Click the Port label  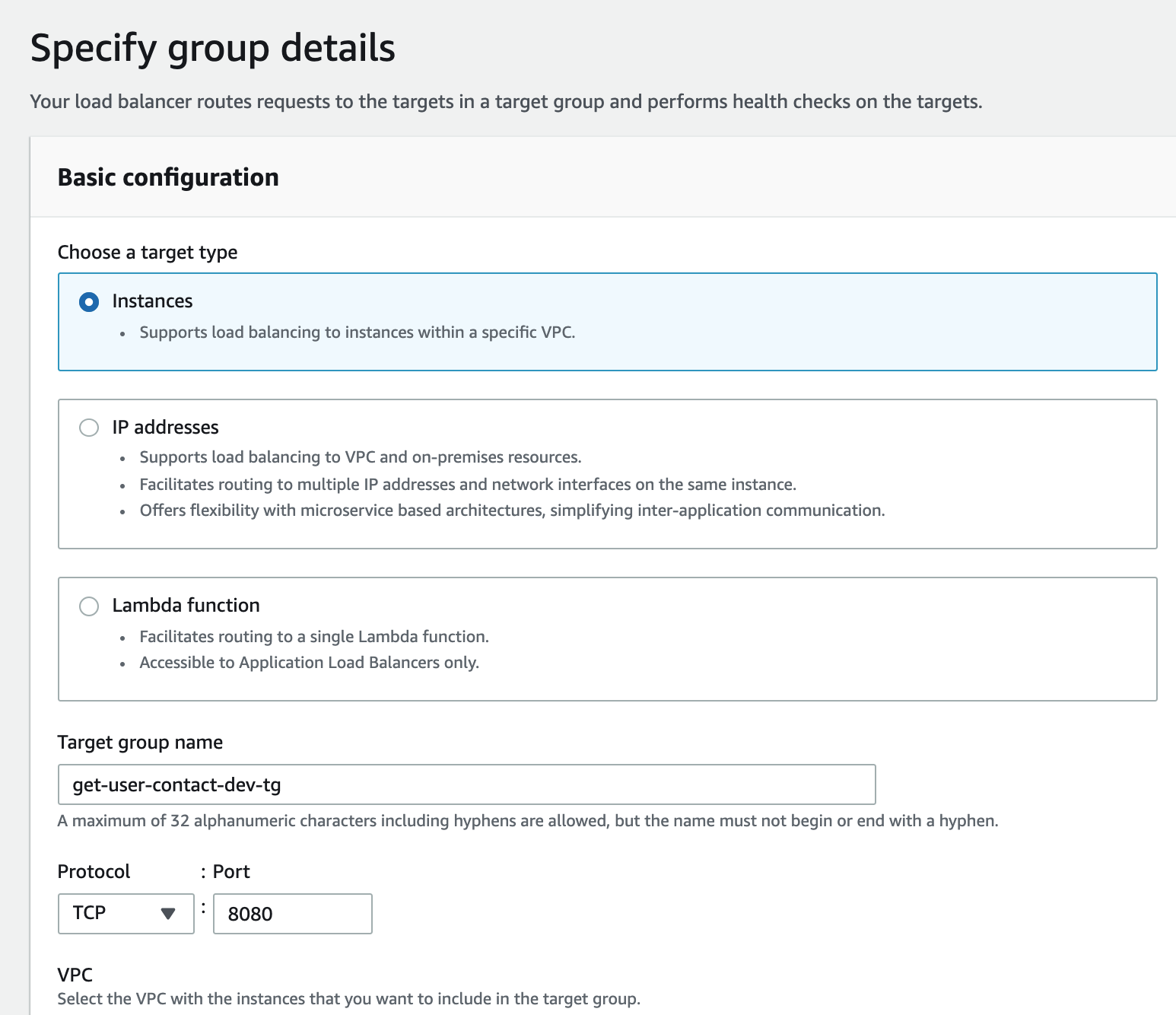point(230,871)
